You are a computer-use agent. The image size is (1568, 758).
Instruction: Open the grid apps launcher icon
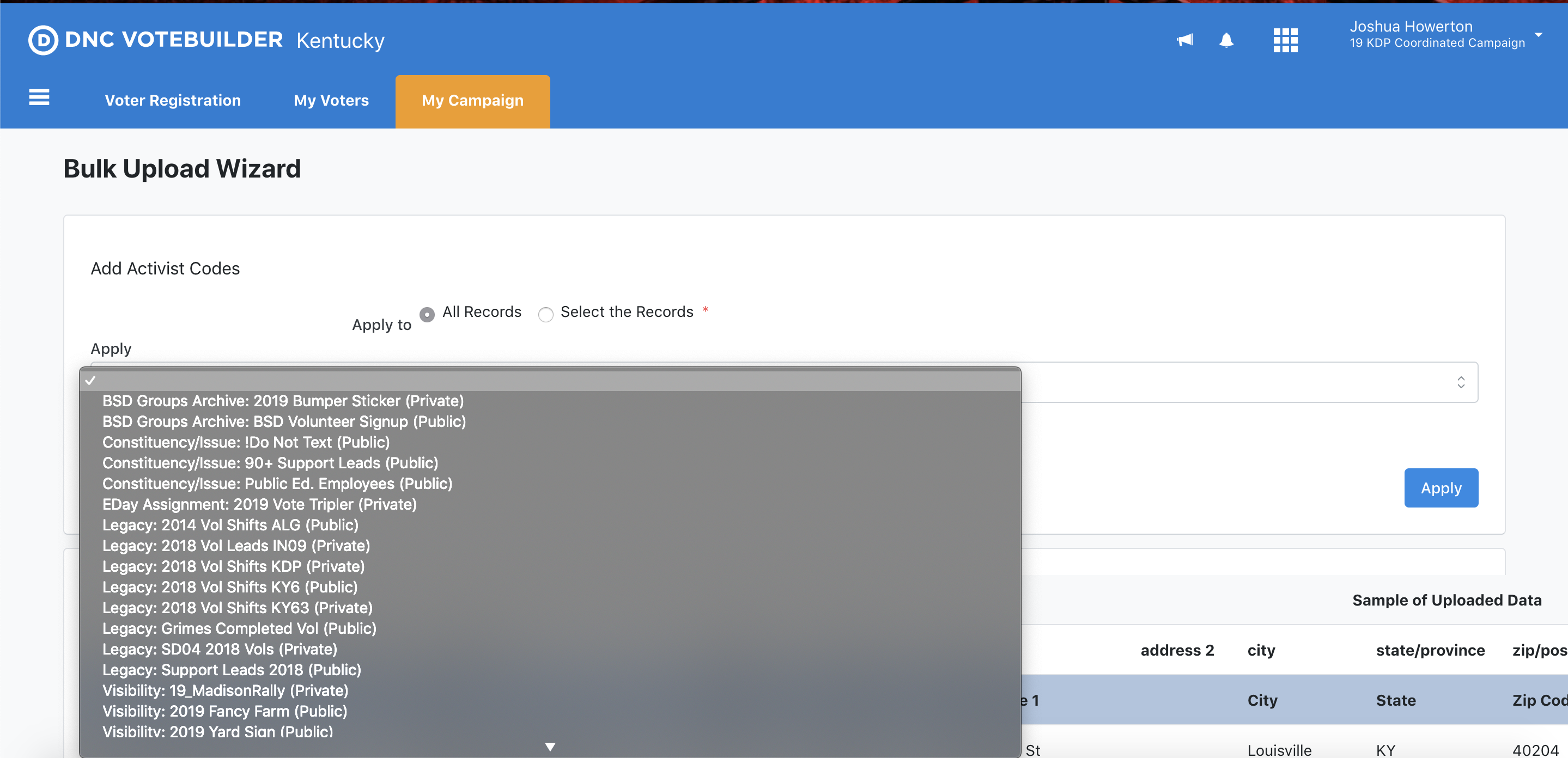tap(1285, 40)
